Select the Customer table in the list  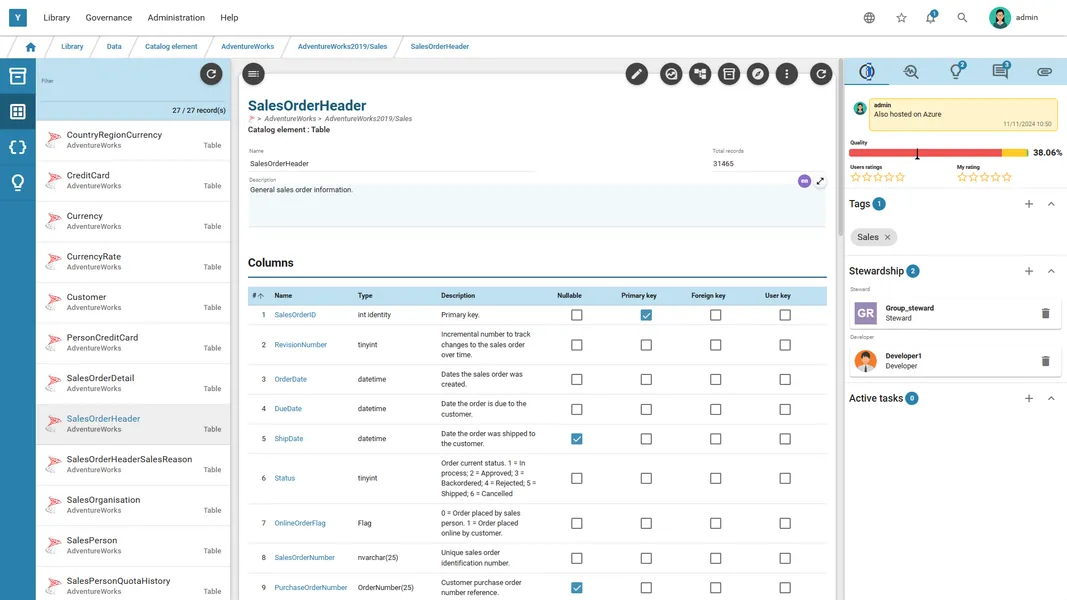[133, 302]
